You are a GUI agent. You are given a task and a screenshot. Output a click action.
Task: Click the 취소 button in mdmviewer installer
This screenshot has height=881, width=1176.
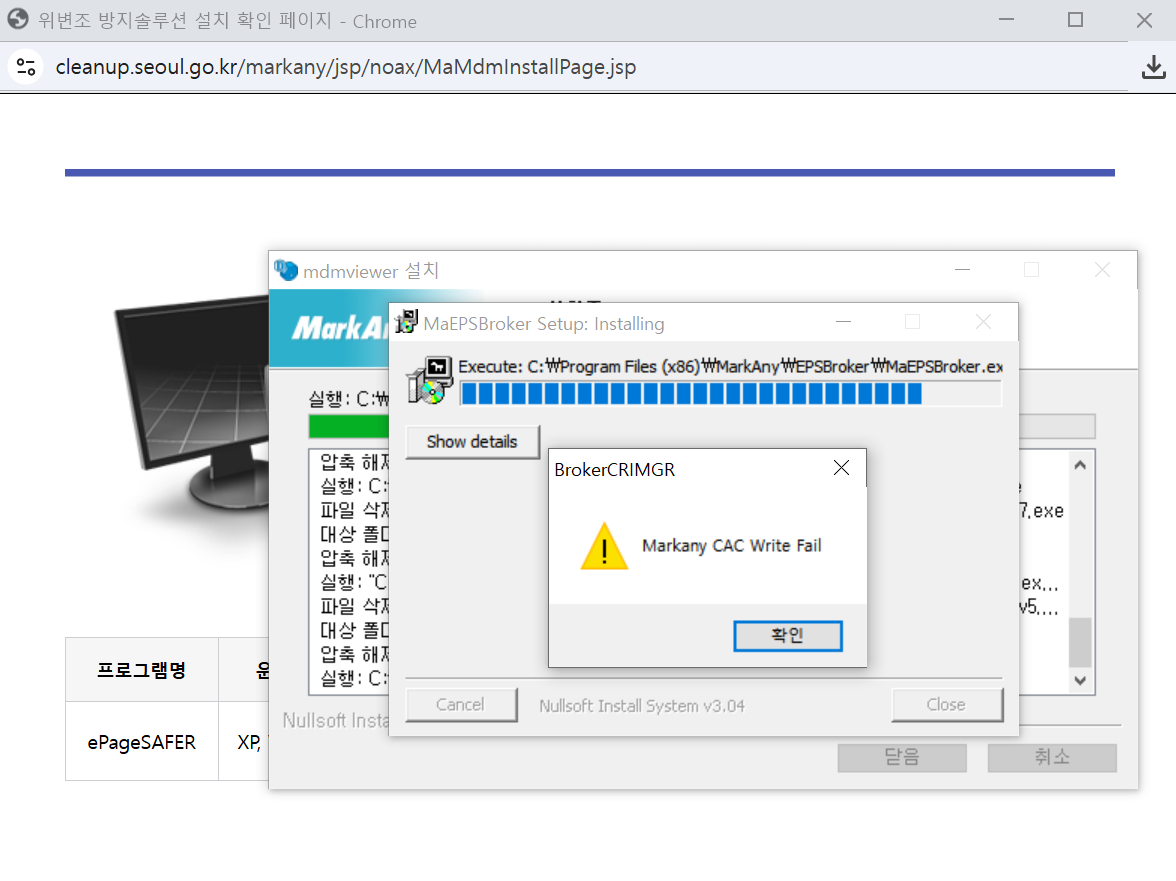click(1052, 757)
